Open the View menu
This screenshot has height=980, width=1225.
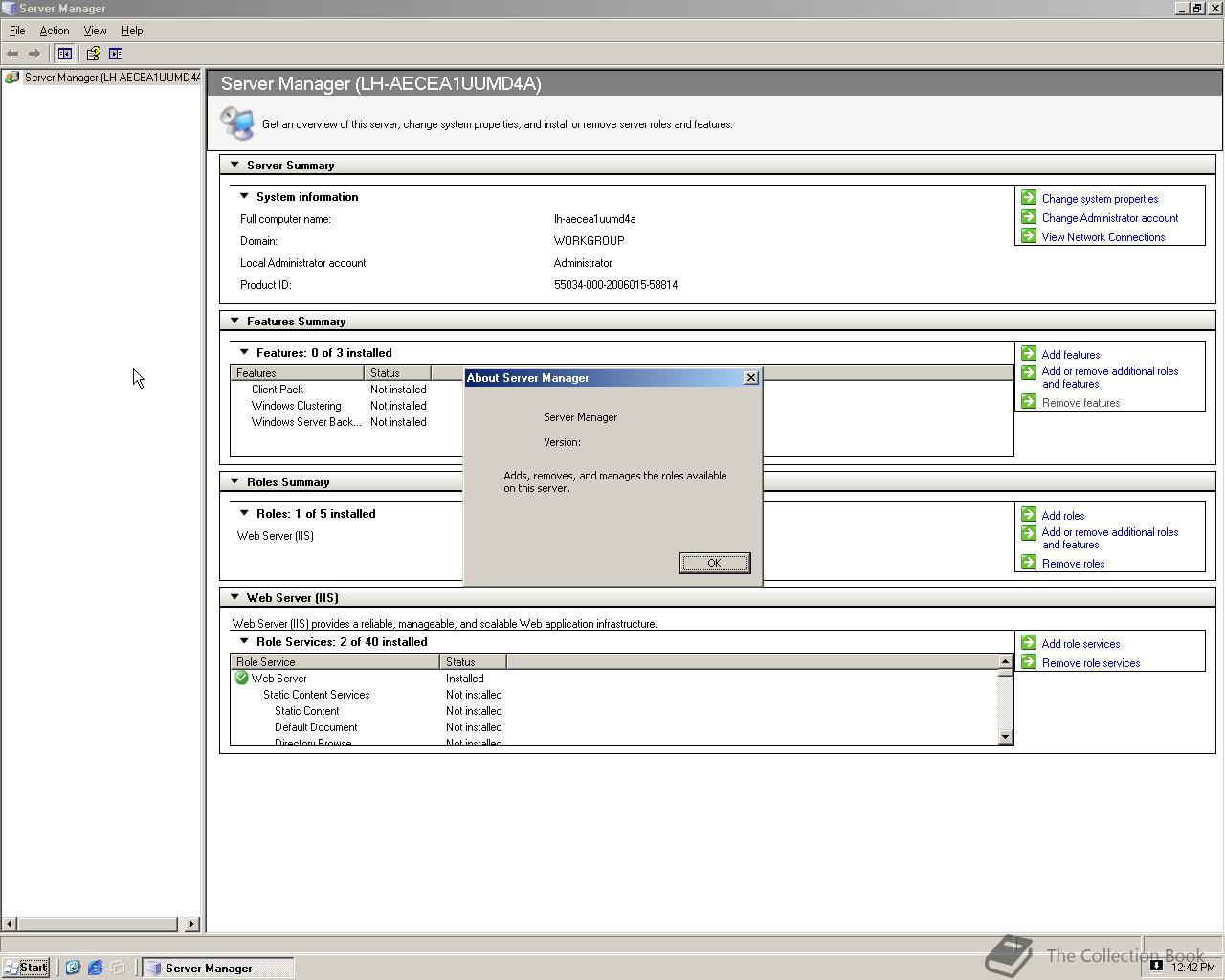(95, 31)
